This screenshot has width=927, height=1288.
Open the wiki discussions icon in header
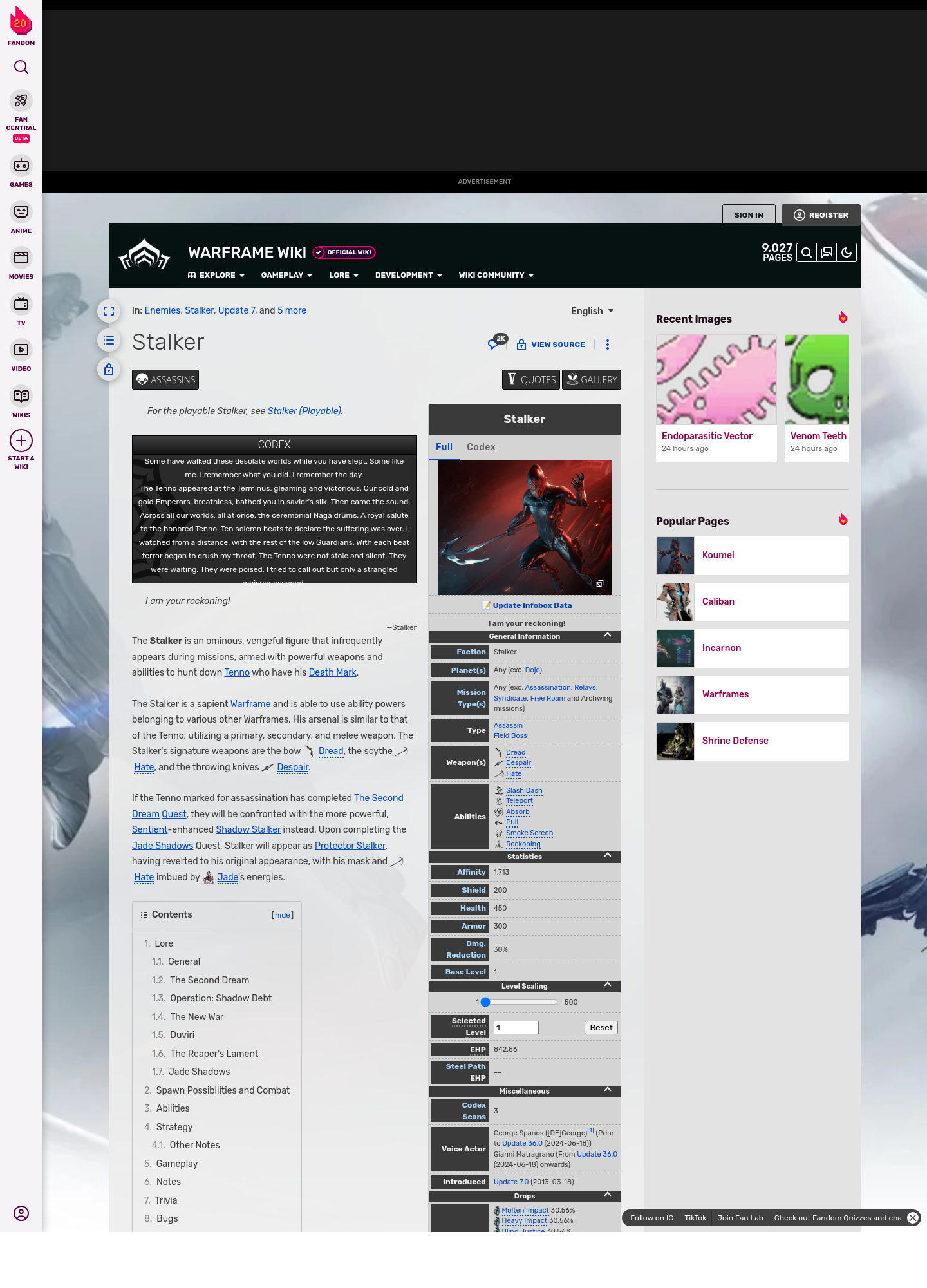pos(827,252)
